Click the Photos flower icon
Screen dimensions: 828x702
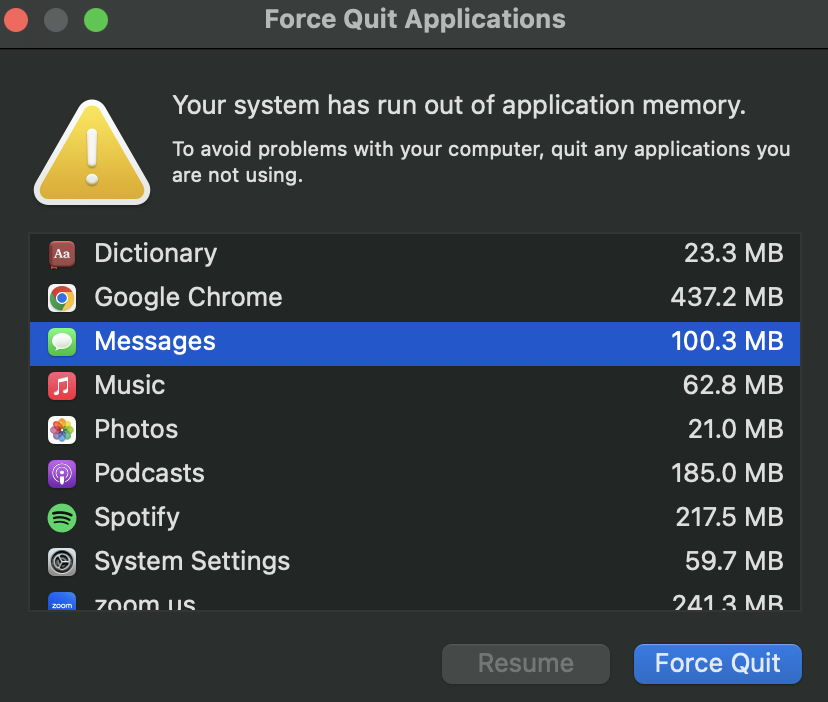[x=62, y=430]
